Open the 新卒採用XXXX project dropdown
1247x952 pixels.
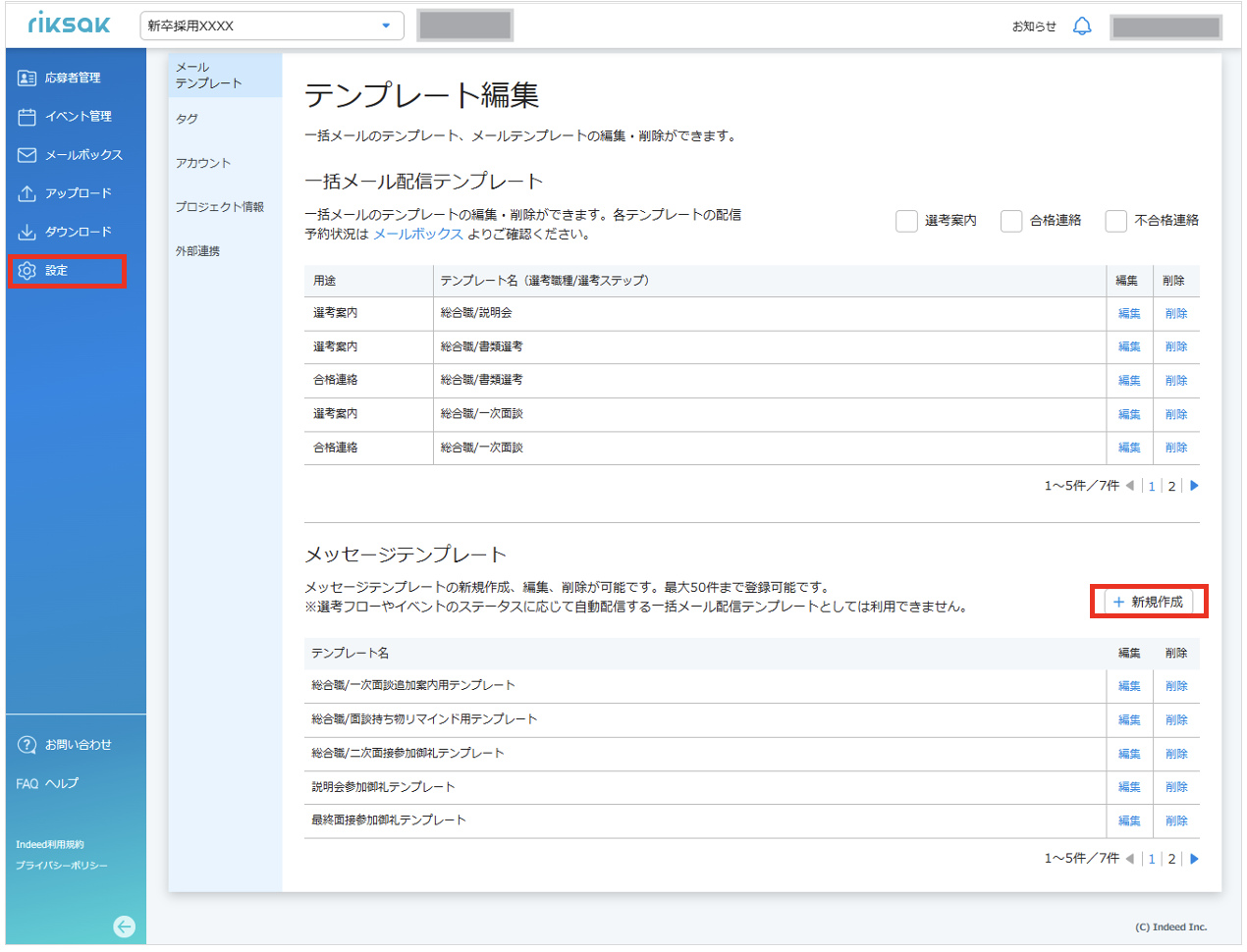(272, 26)
